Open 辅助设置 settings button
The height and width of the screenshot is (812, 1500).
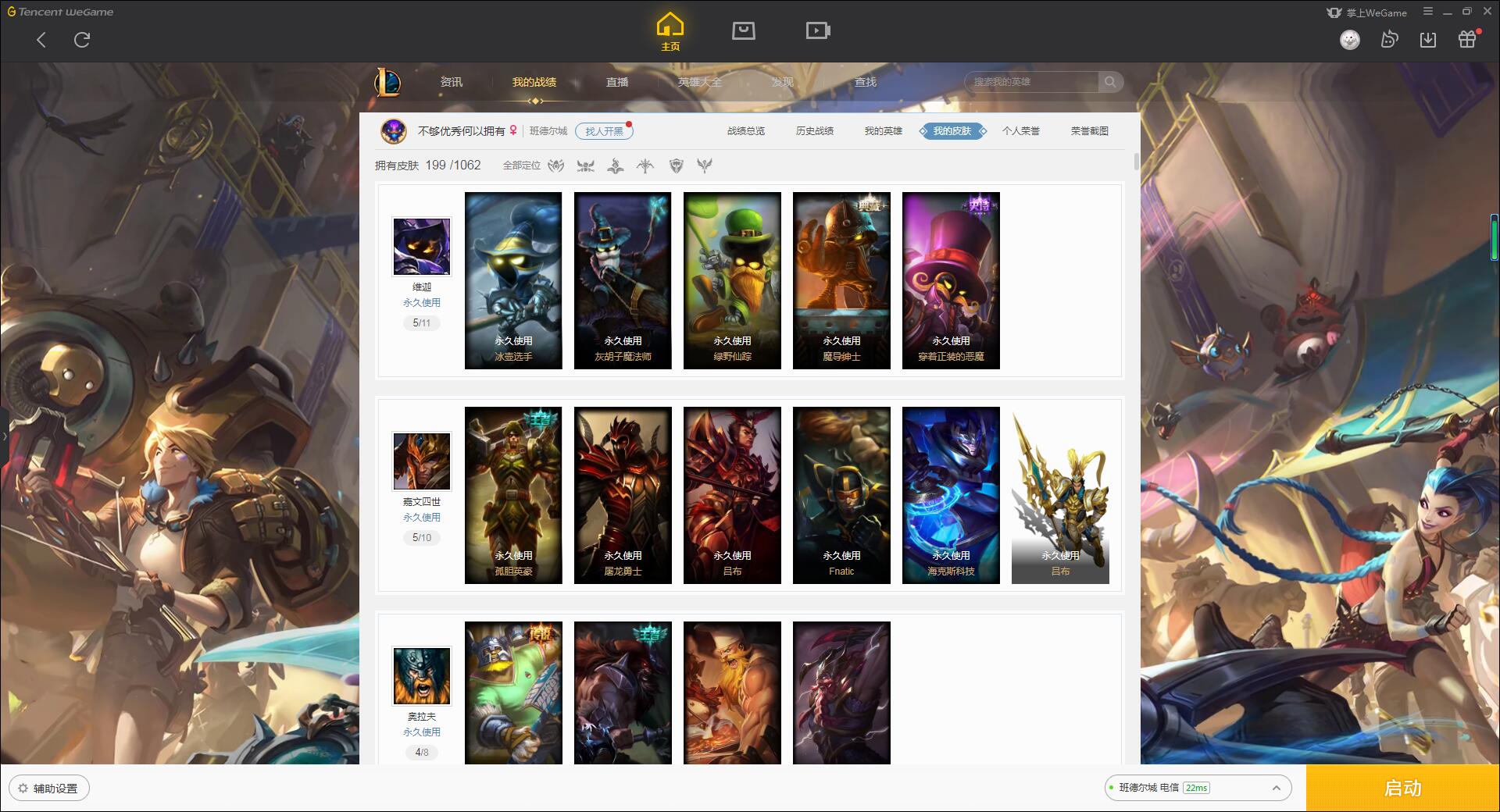pos(49,788)
